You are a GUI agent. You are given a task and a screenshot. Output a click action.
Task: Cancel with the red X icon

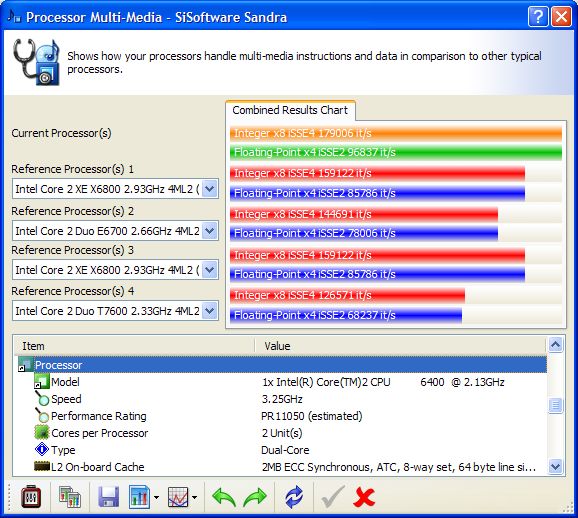coord(364,497)
